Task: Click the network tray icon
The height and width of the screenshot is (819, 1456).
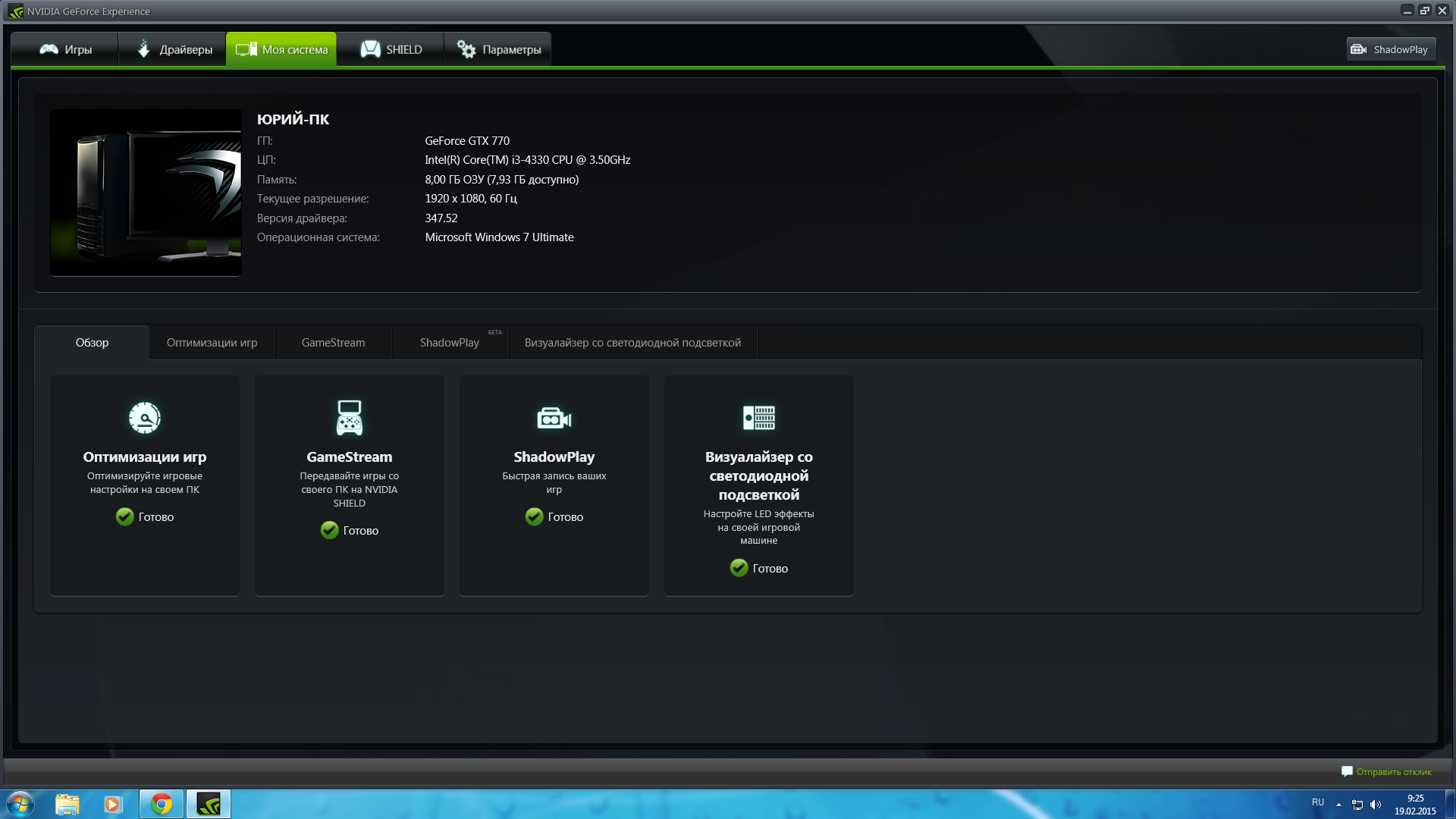Action: (1357, 805)
